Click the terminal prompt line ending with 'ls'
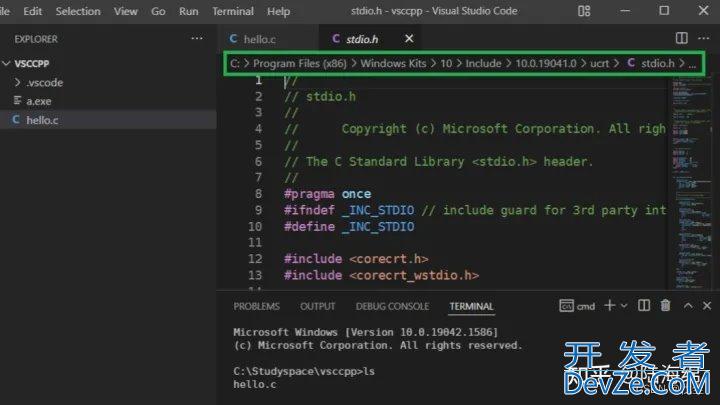 tap(304, 371)
